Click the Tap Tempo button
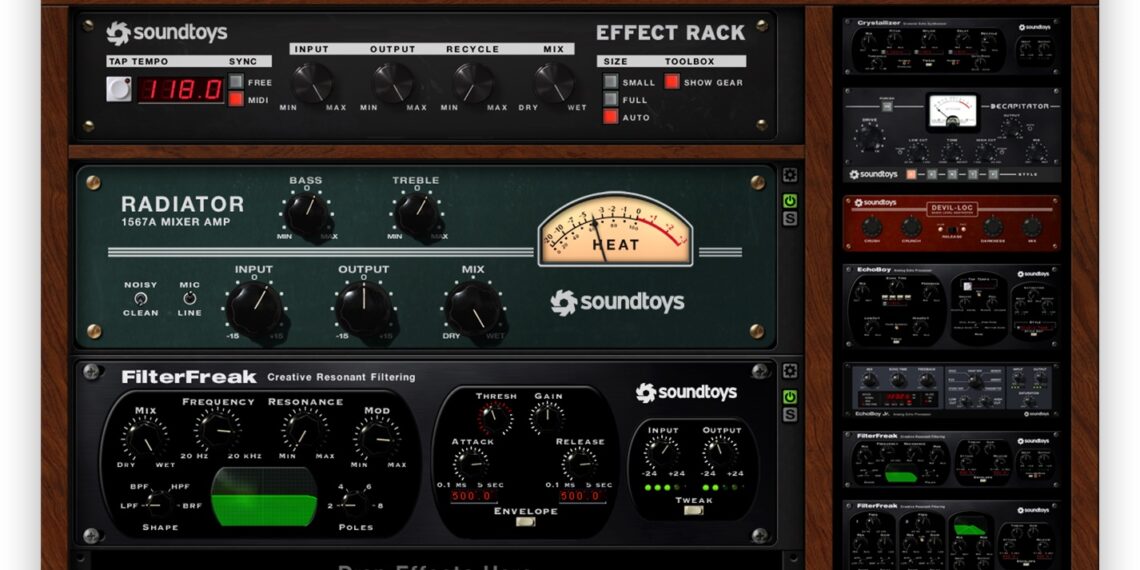This screenshot has height=570, width=1140. (x=119, y=89)
